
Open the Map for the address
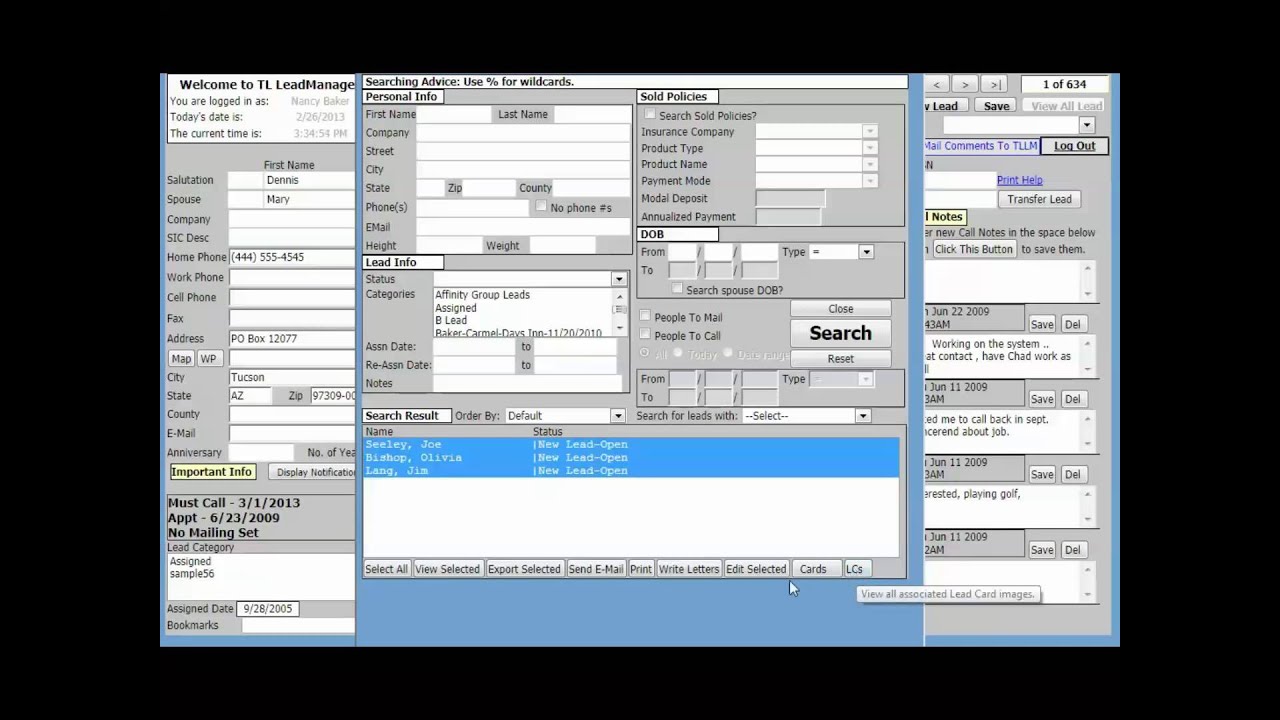pyautogui.click(x=181, y=359)
